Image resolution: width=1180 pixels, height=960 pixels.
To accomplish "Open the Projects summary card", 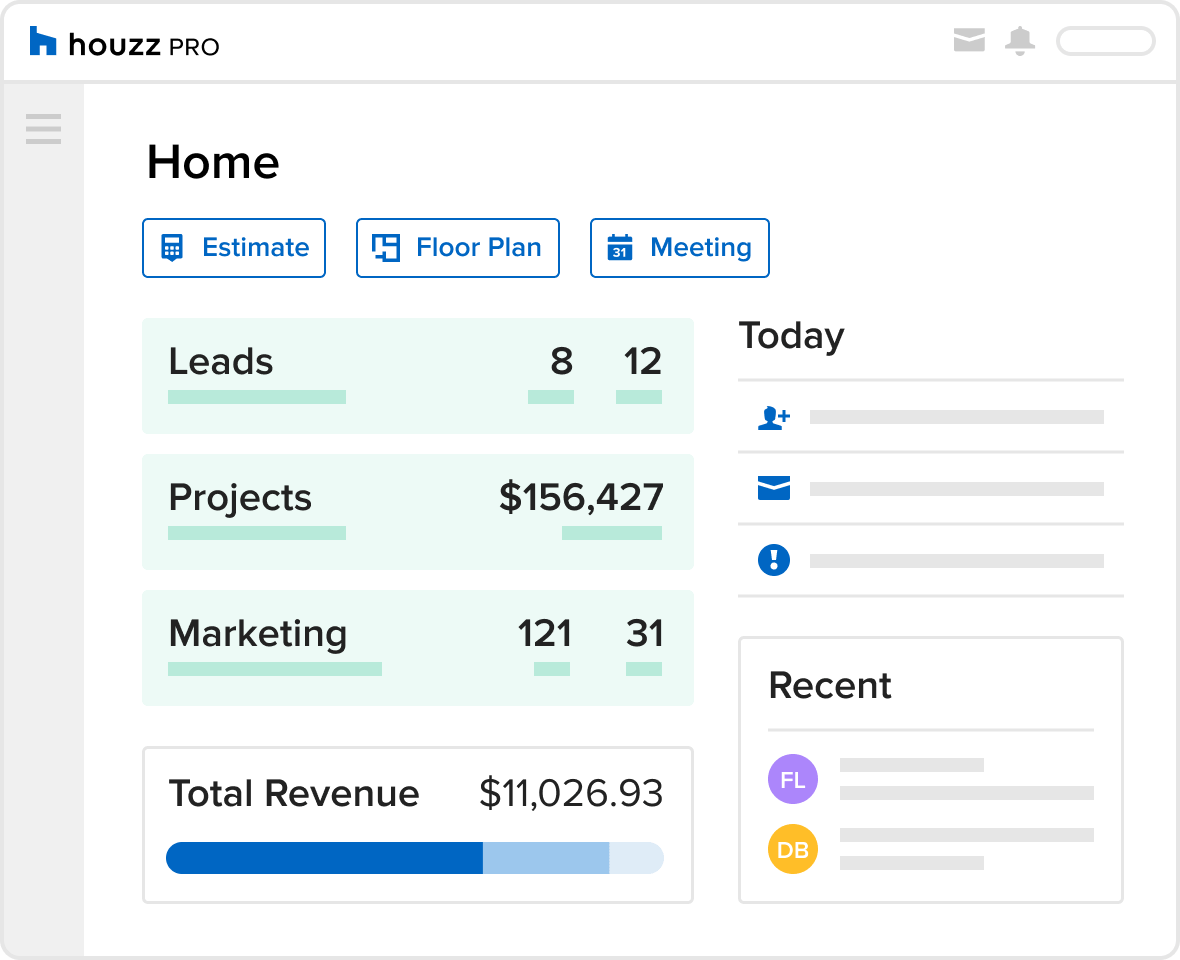I will click(417, 512).
